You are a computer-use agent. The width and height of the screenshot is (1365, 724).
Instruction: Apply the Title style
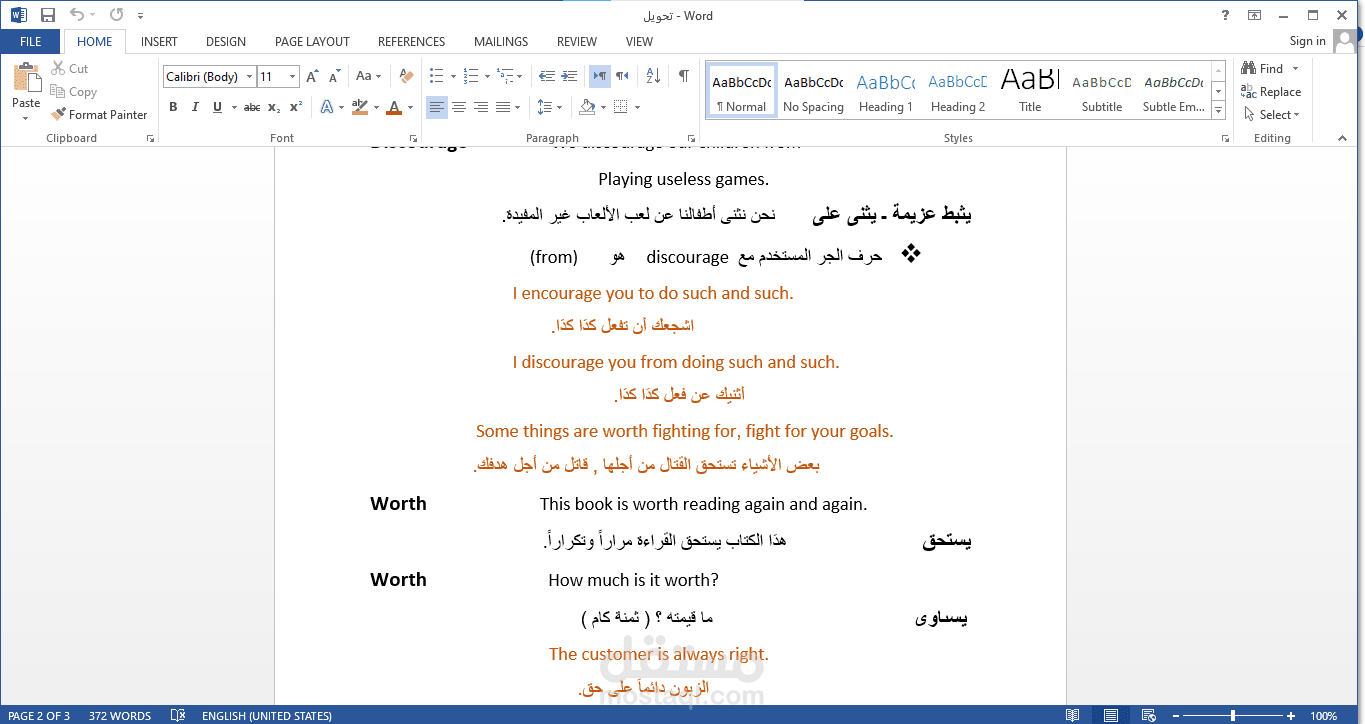click(1030, 91)
